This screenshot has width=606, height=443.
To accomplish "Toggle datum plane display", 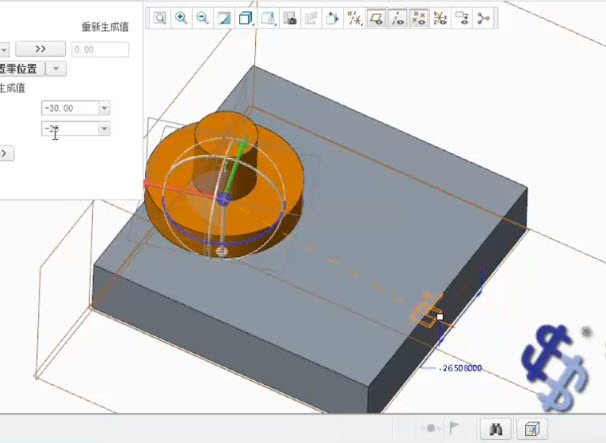I will point(377,18).
